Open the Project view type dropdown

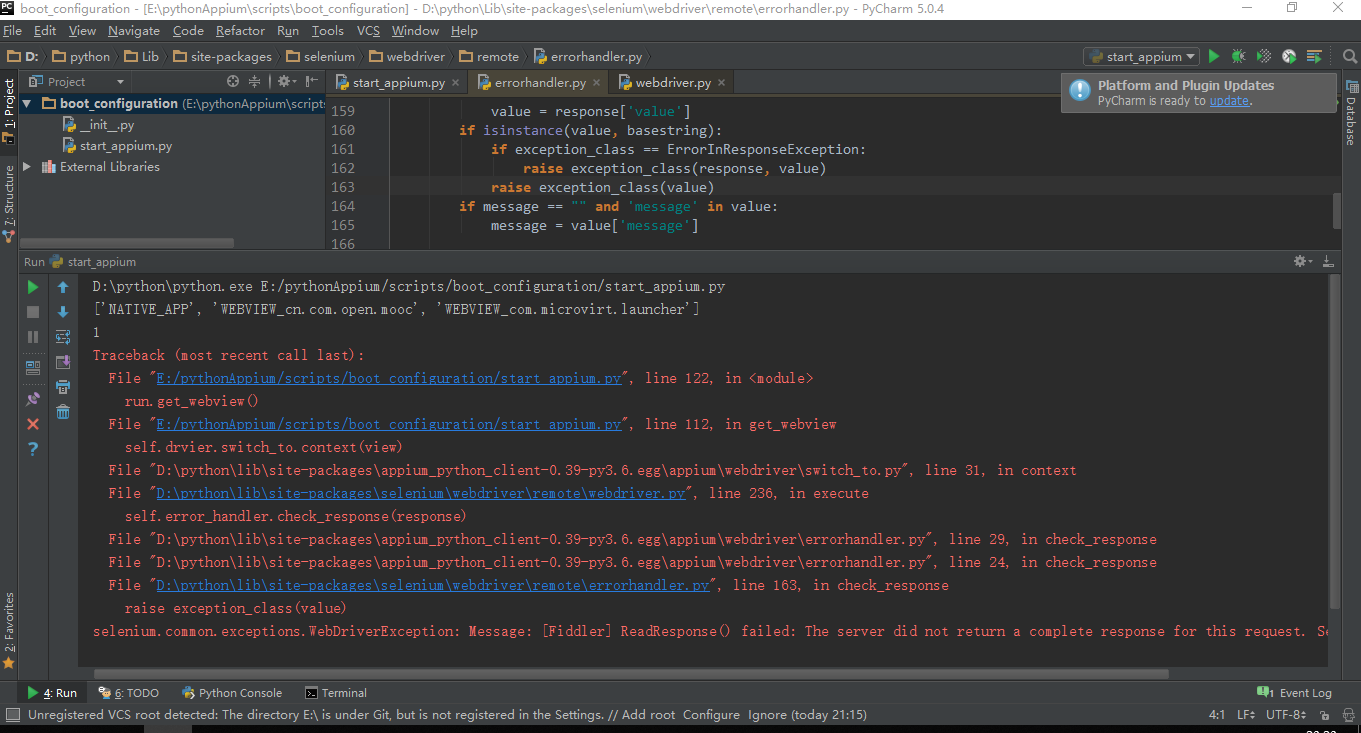[x=76, y=82]
